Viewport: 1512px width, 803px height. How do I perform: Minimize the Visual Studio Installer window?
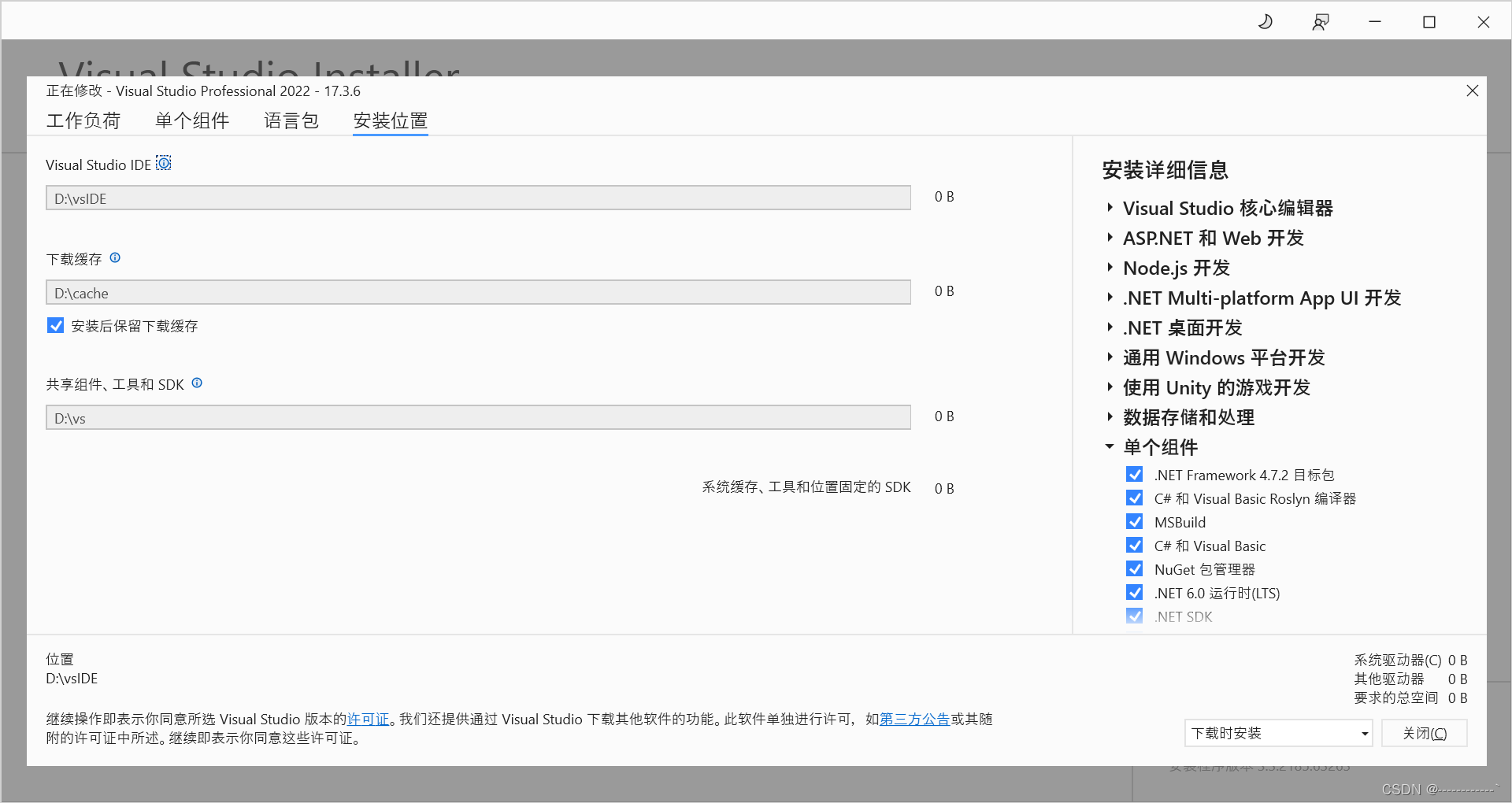pos(1375,22)
